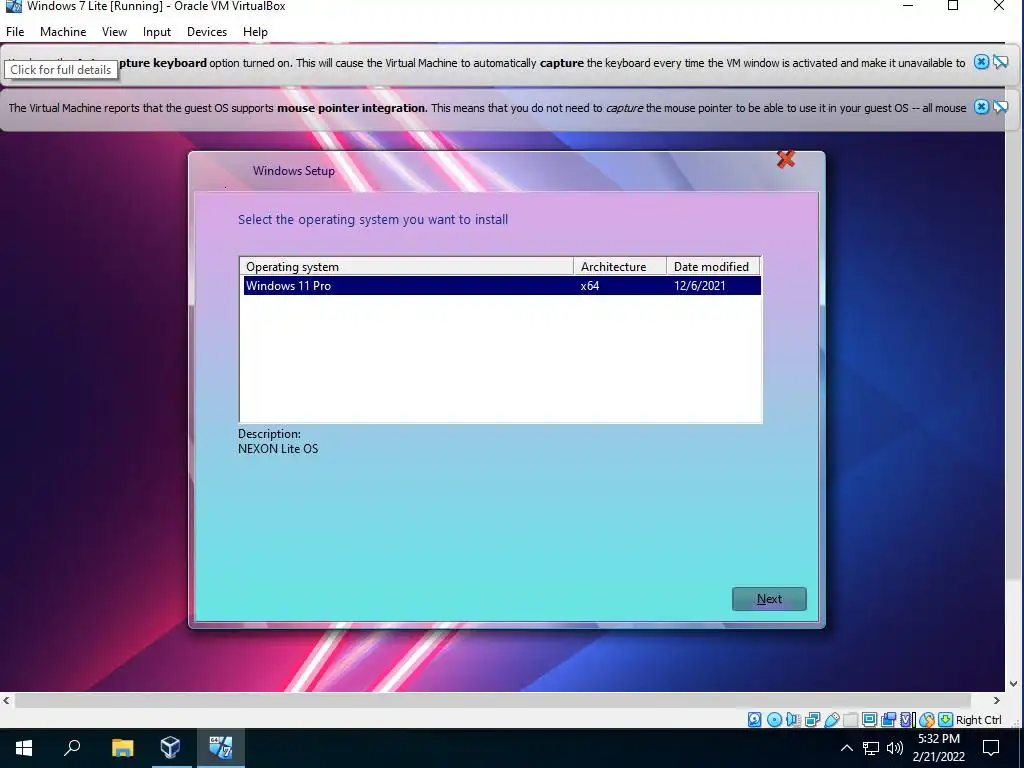Screen dimensions: 1024x768
Task: Dismiss the capture keyboard notification
Action: (x=982, y=62)
